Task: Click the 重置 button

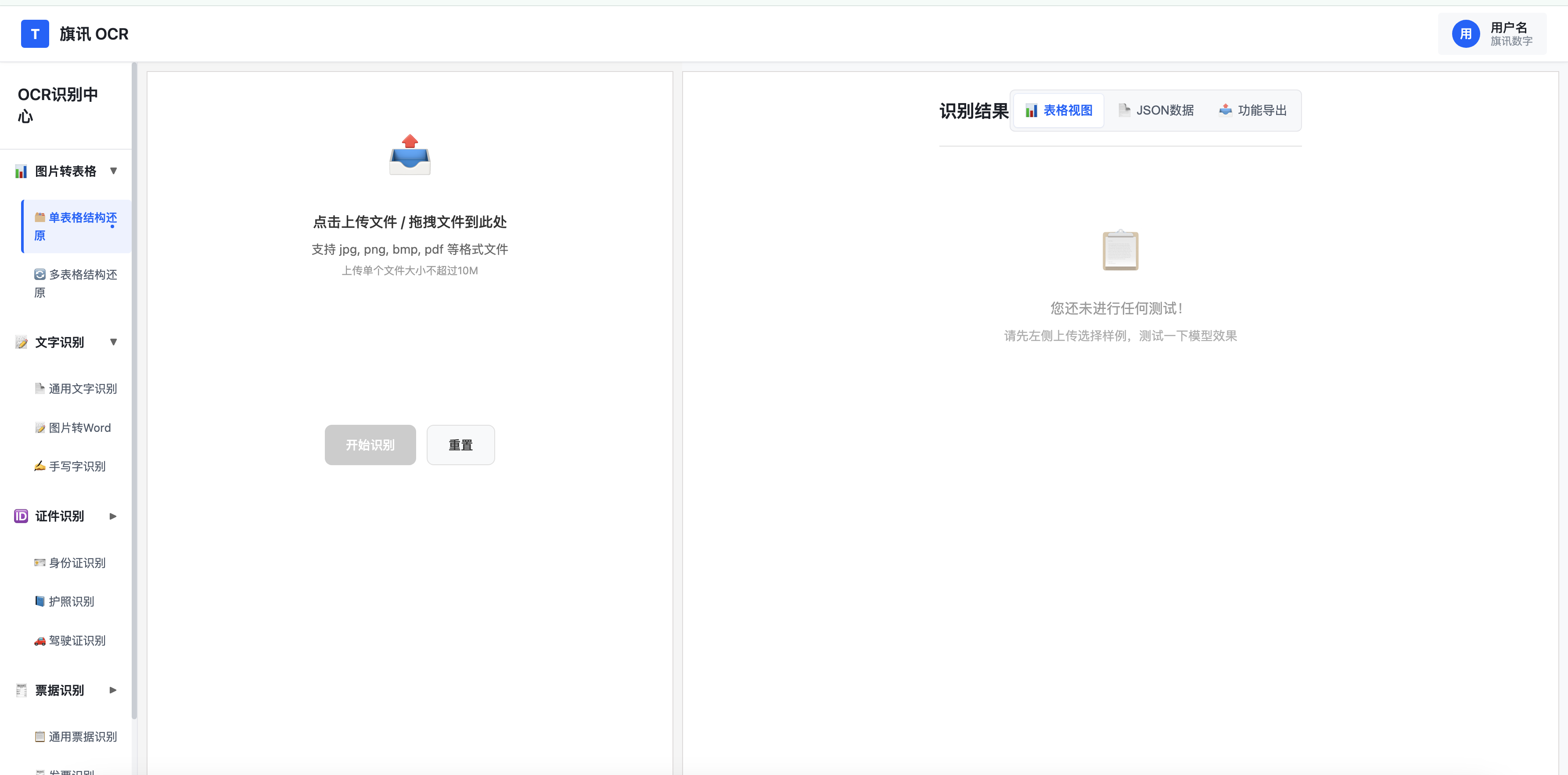Action: (x=461, y=445)
